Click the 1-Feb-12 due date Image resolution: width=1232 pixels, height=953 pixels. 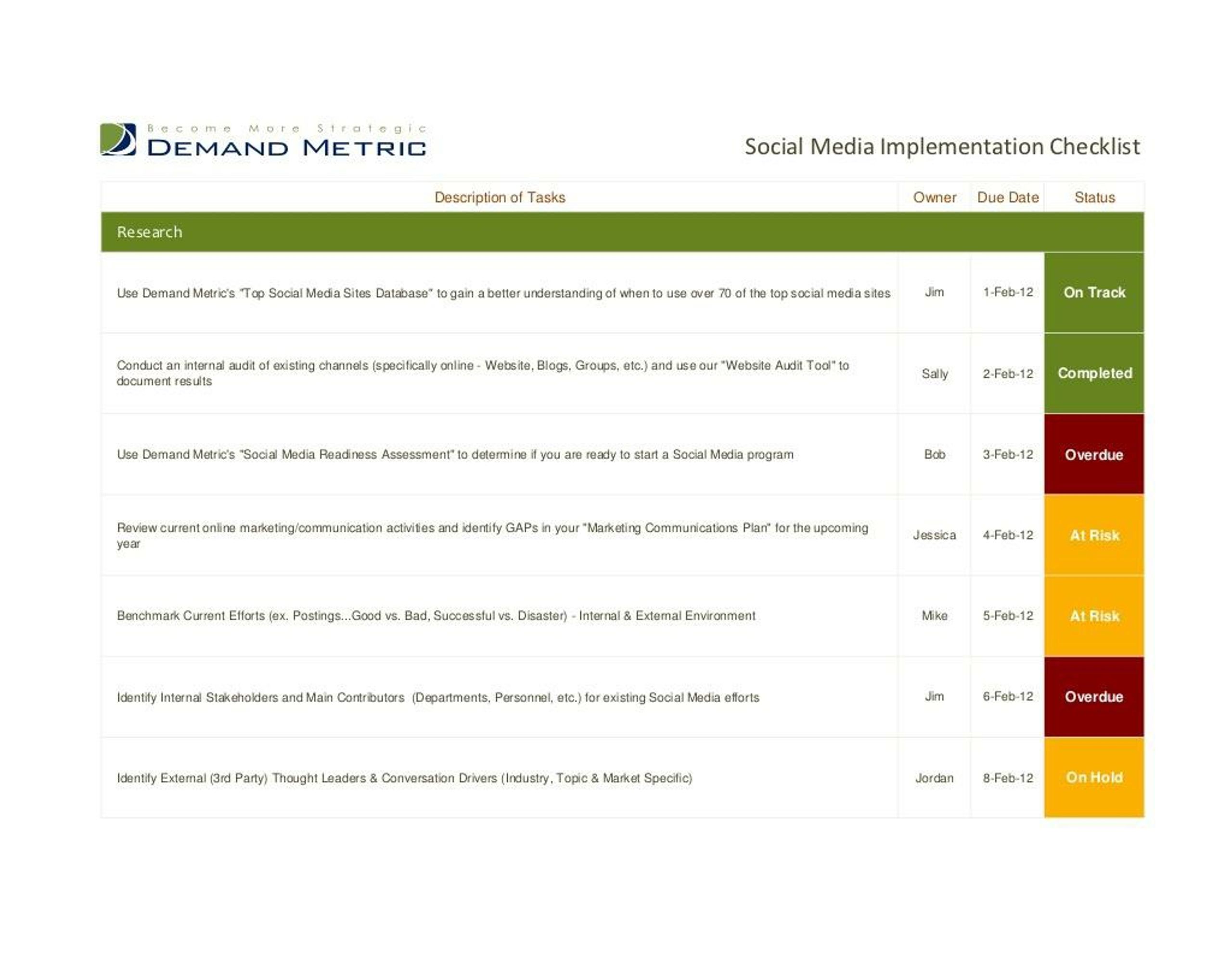pyautogui.click(x=1008, y=292)
